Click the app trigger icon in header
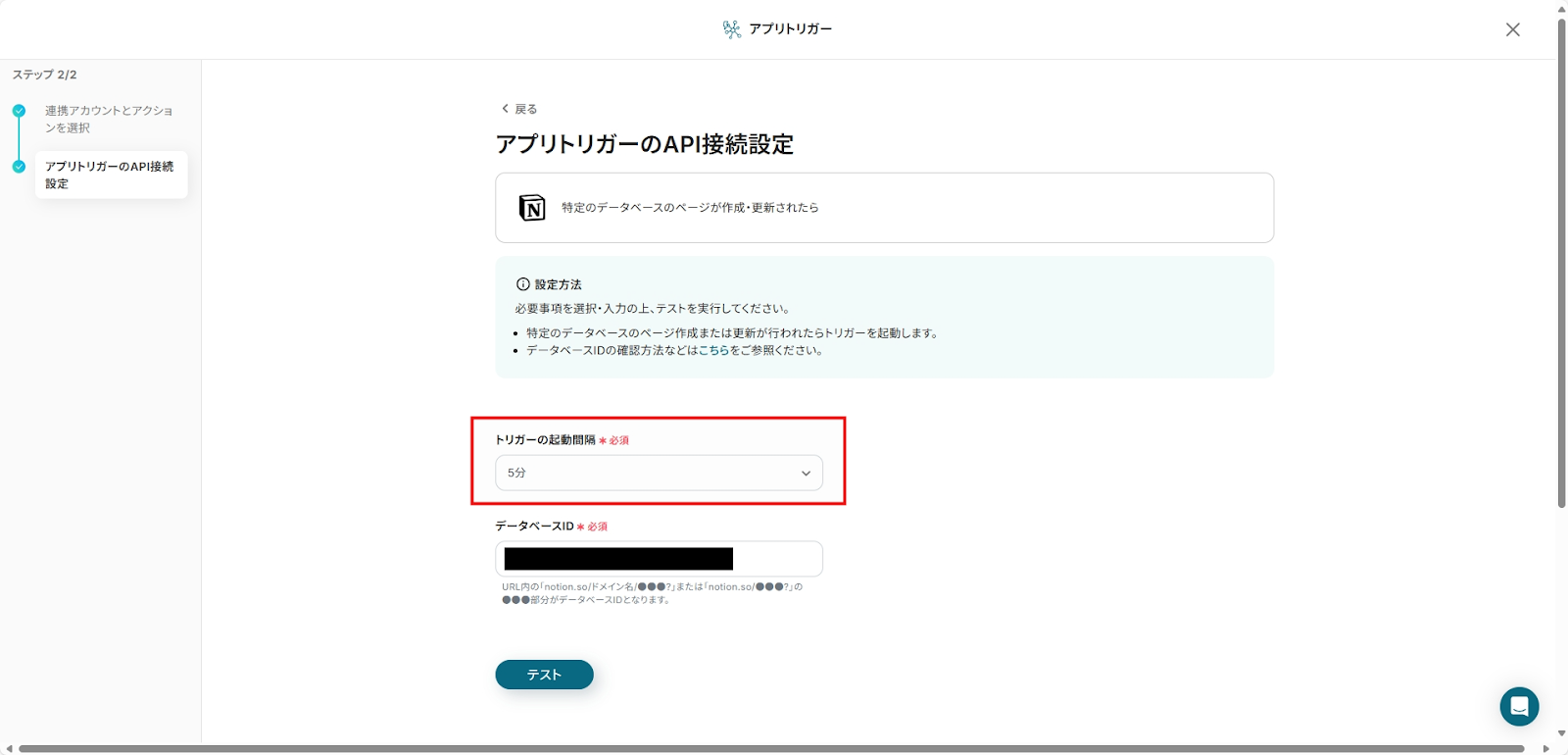This screenshot has height=755, width=1568. (731, 29)
